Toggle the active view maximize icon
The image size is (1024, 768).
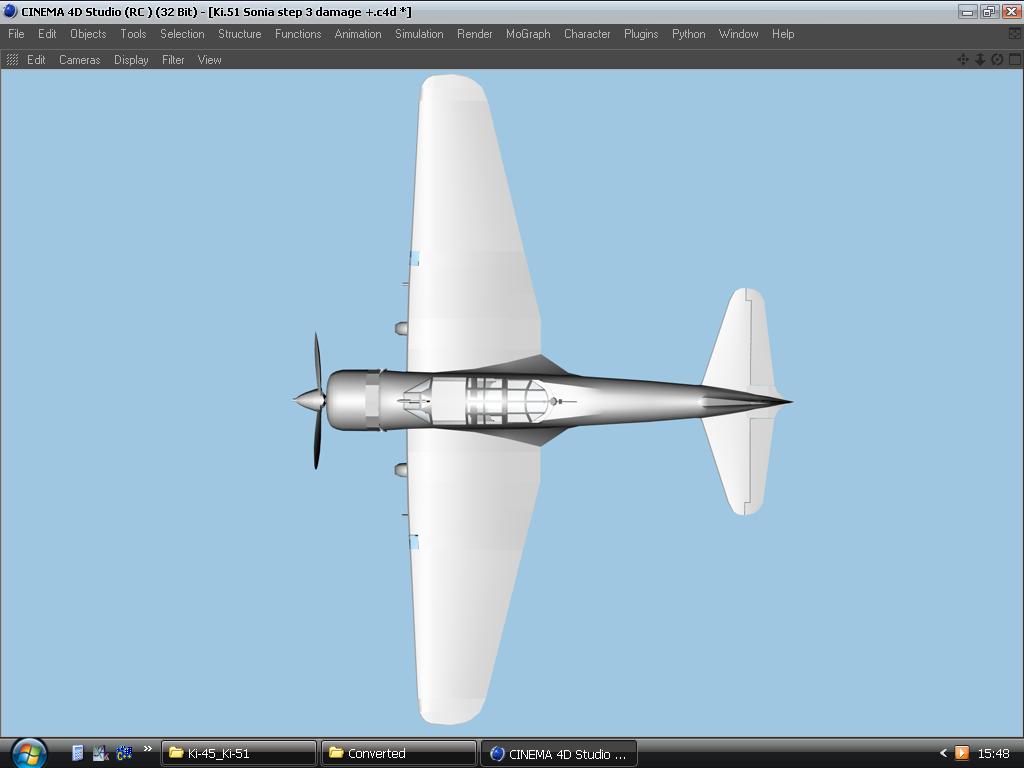1014,60
